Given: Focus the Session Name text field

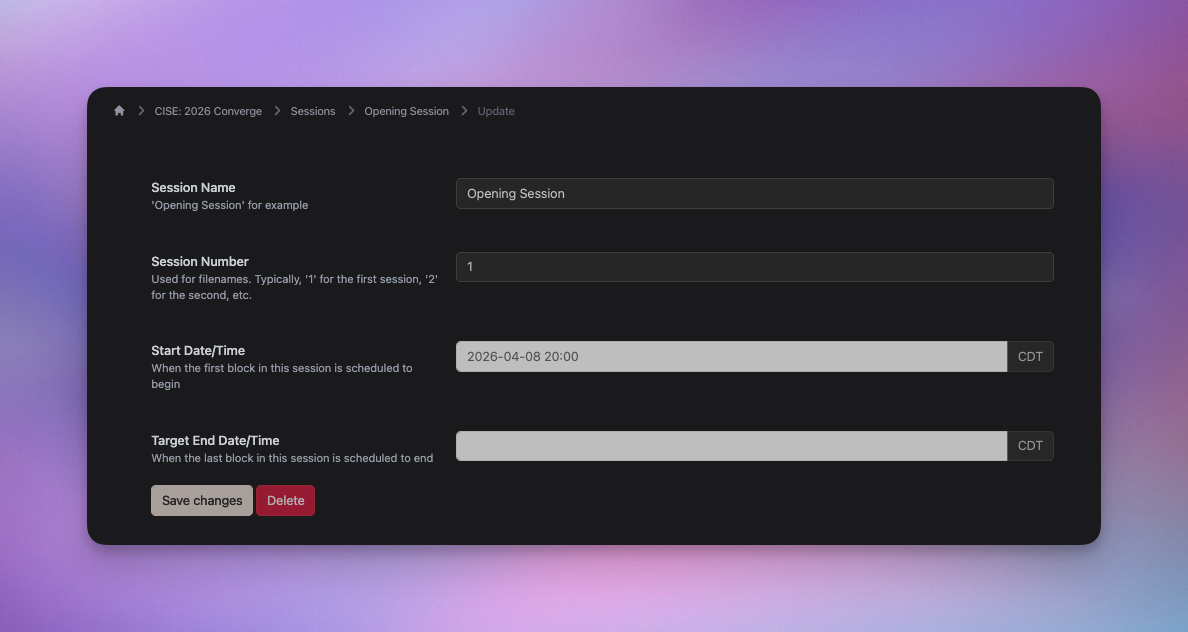Looking at the screenshot, I should (754, 194).
